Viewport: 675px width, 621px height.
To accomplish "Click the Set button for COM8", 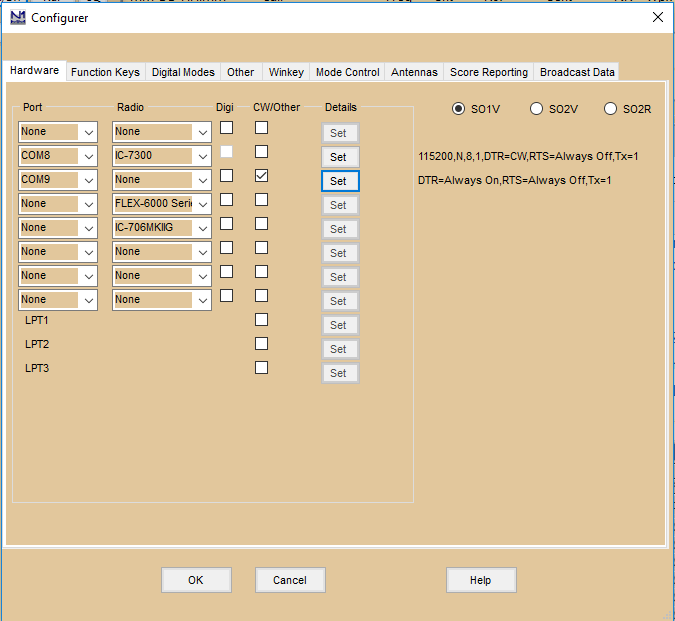I will 340,157.
